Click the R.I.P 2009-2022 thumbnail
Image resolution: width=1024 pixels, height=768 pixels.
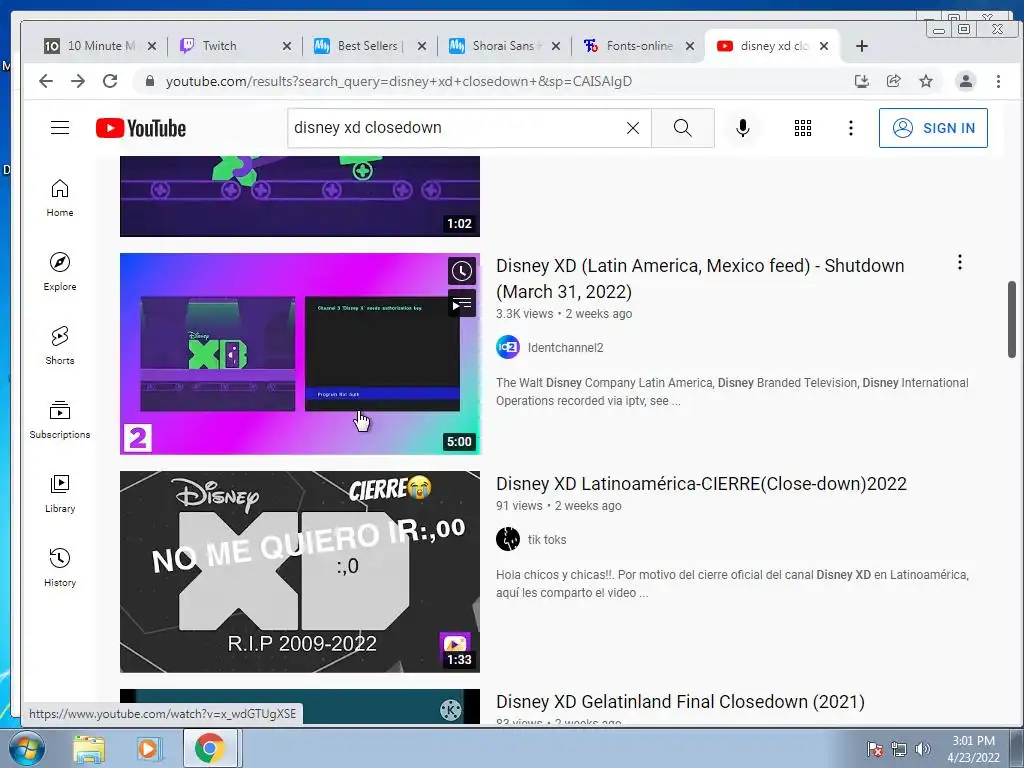(300, 571)
